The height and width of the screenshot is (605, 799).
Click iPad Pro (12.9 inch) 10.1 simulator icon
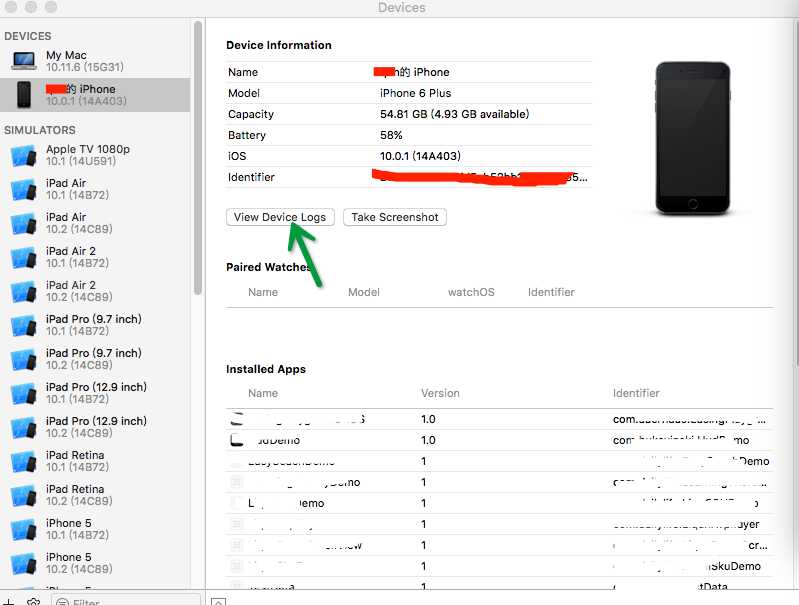(23, 393)
